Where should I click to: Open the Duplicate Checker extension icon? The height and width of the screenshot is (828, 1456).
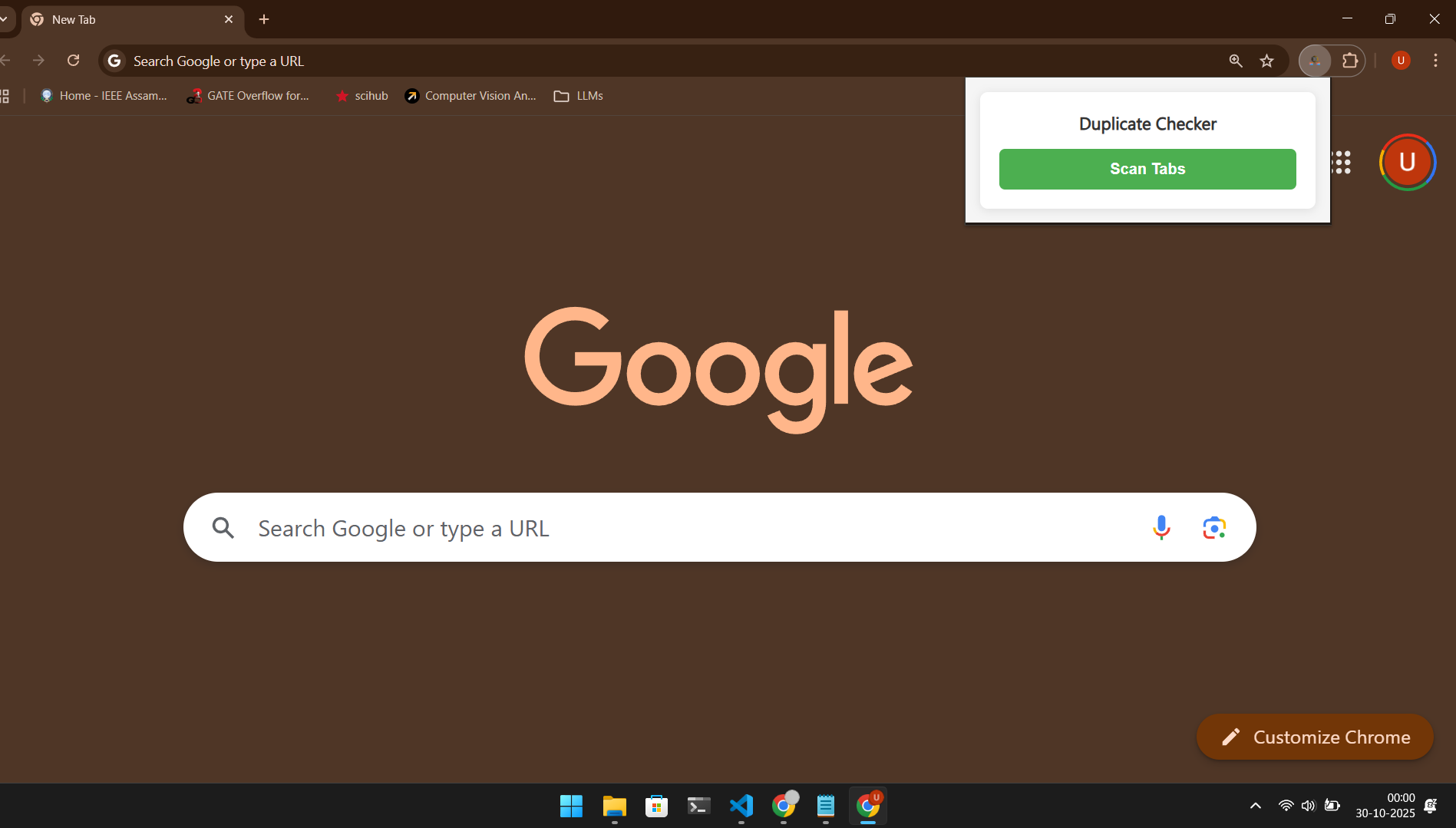(x=1315, y=61)
